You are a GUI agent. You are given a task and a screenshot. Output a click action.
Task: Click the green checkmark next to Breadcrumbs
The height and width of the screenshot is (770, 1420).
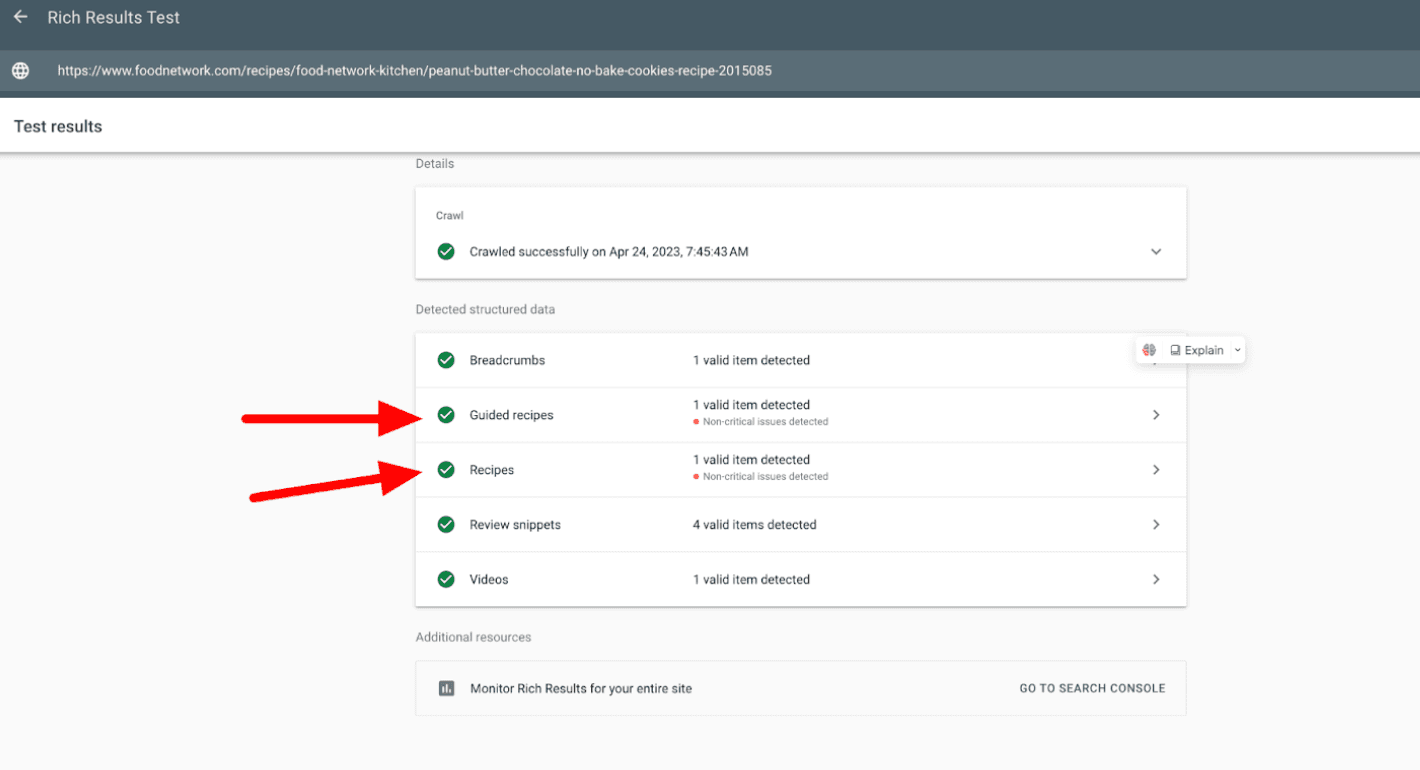[x=446, y=360]
